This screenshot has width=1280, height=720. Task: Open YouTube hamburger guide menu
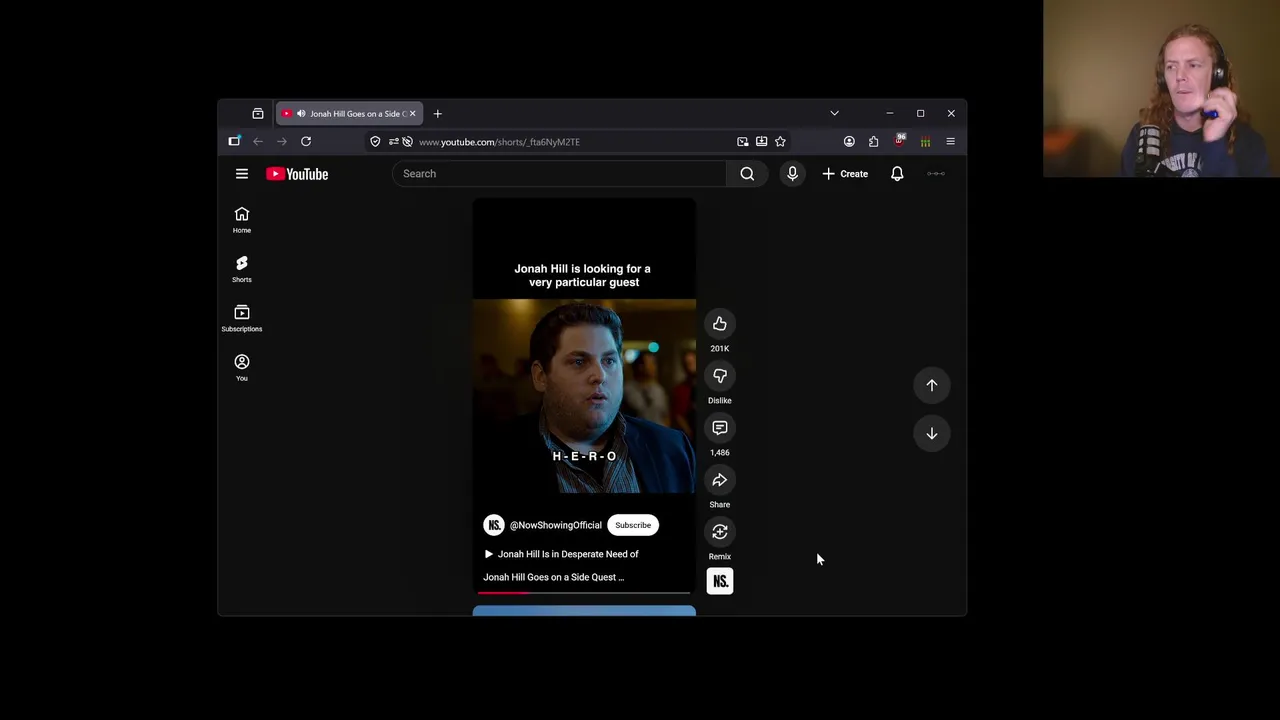click(x=241, y=174)
